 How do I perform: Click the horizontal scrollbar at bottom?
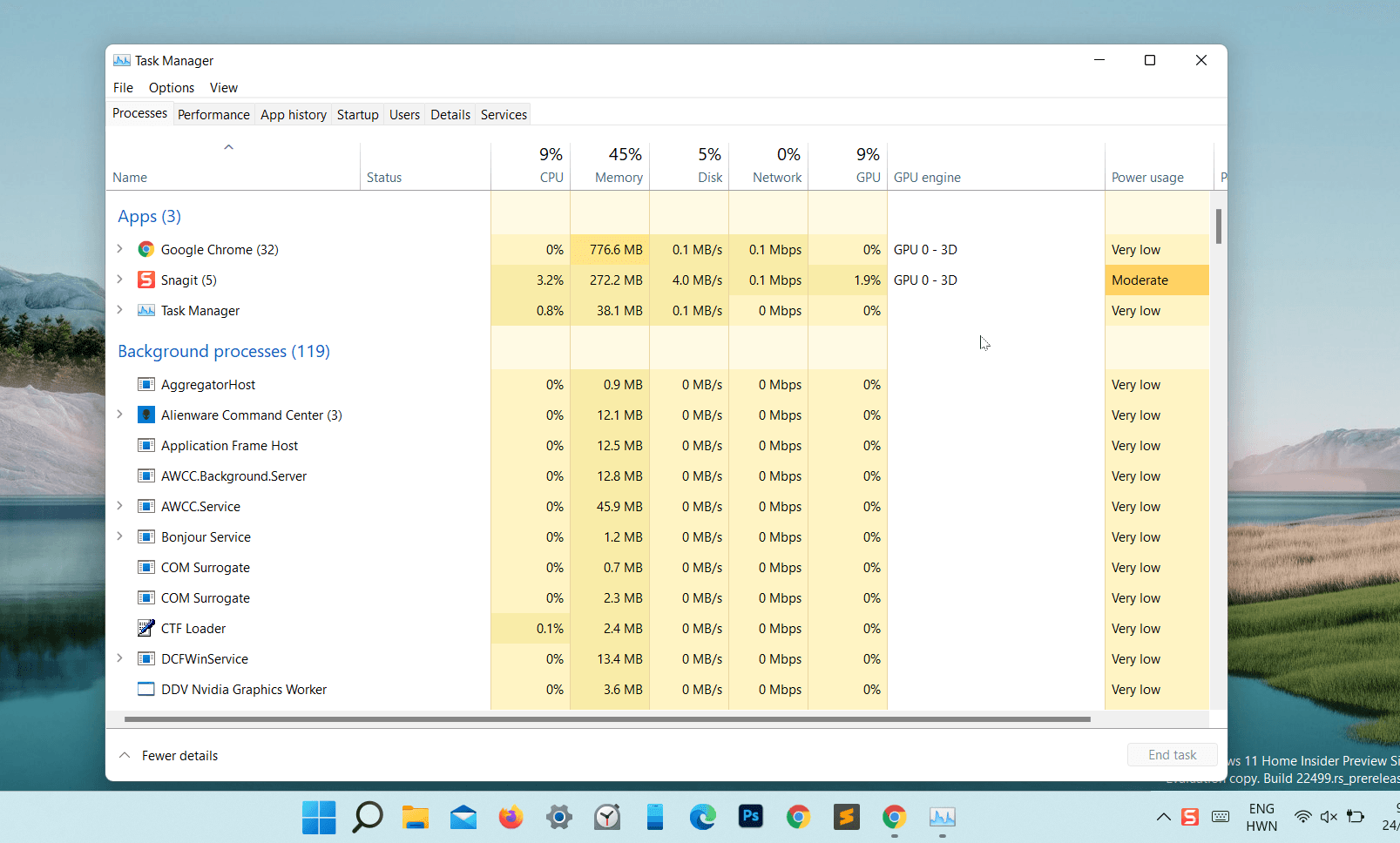click(606, 719)
